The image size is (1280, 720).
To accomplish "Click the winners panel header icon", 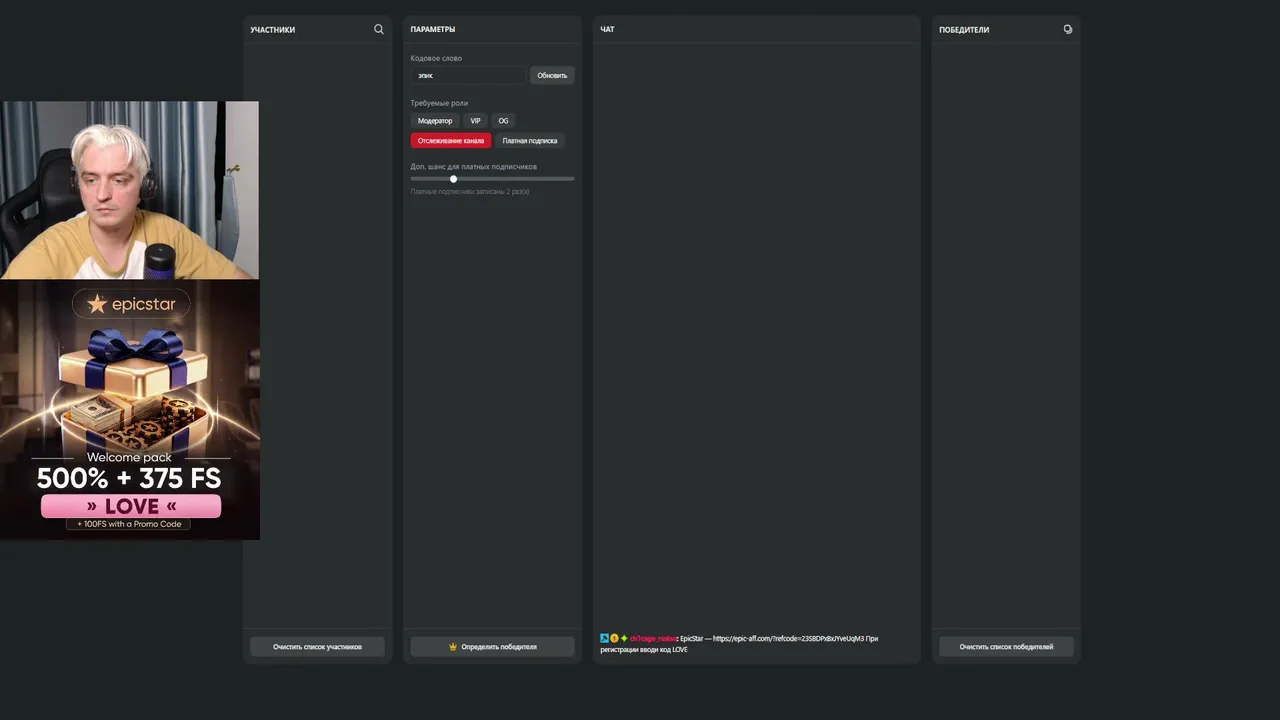I will click(1068, 29).
